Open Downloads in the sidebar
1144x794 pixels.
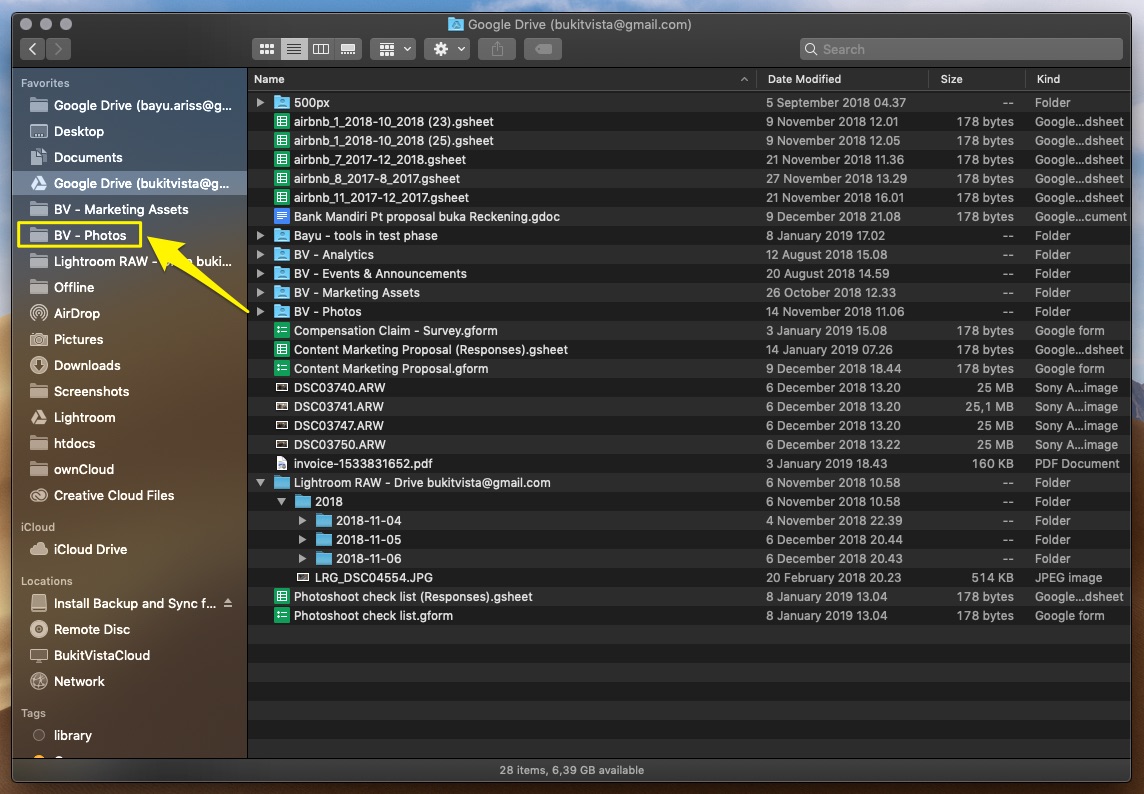[x=130, y=366]
